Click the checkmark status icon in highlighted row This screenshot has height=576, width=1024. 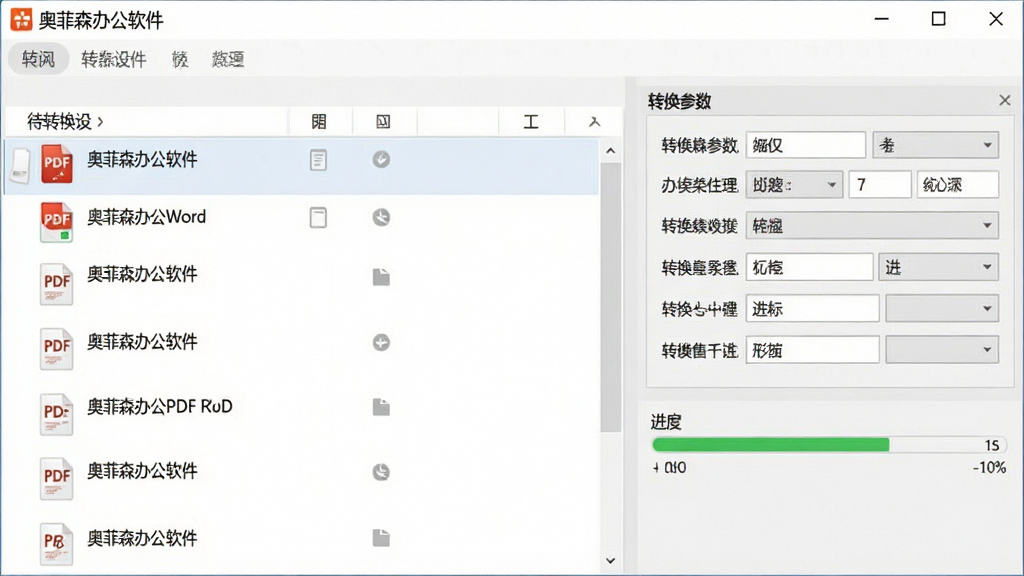pyautogui.click(x=381, y=159)
